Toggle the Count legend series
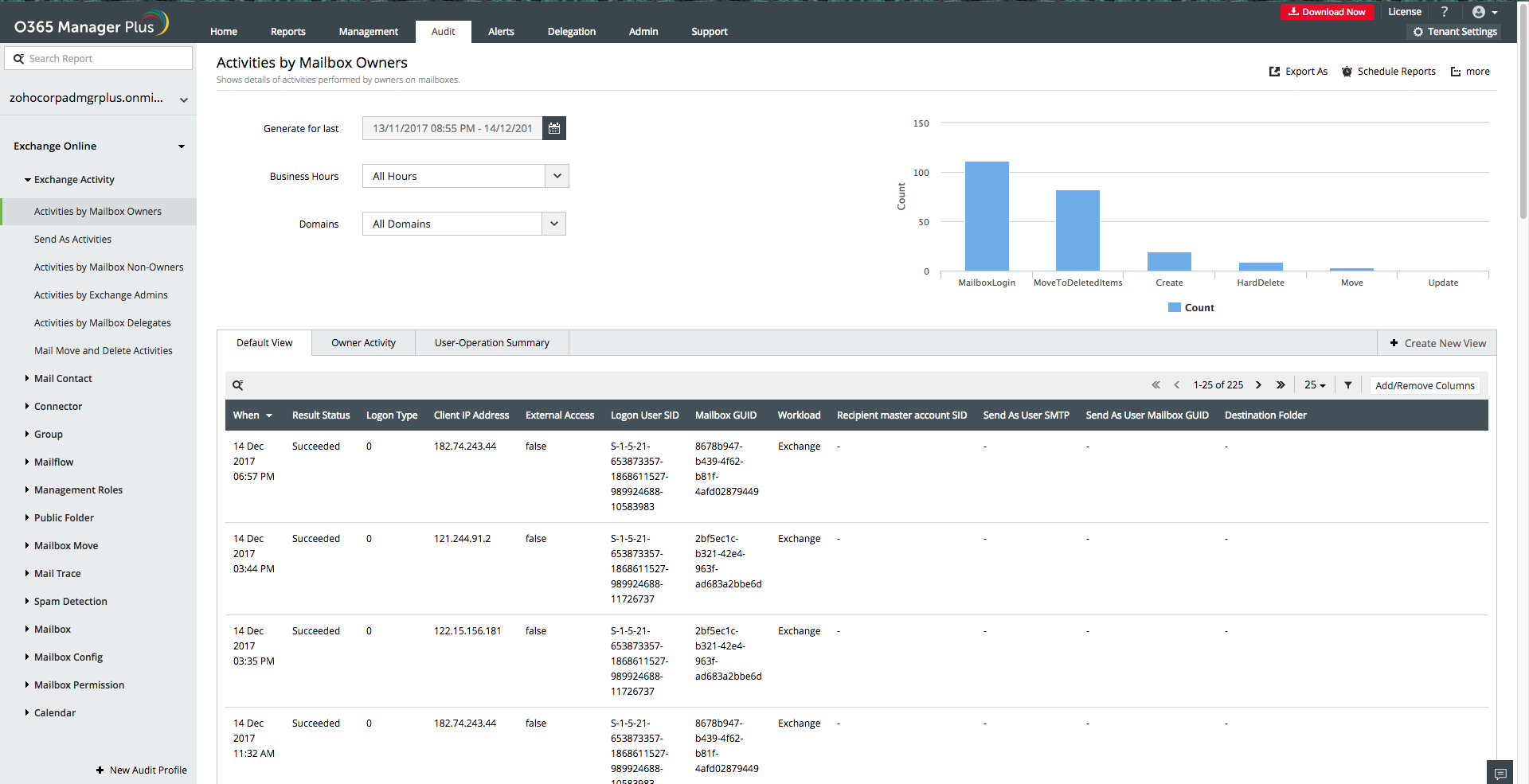1529x784 pixels. click(1191, 308)
